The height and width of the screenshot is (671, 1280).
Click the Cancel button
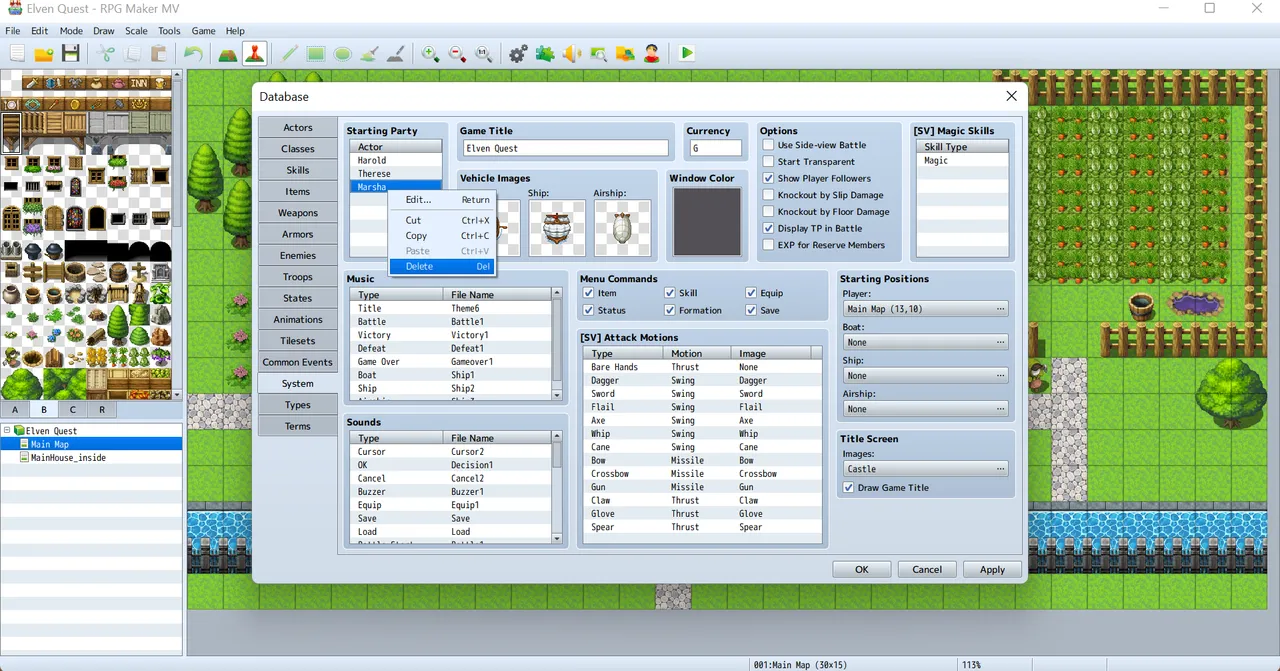[x=927, y=569]
